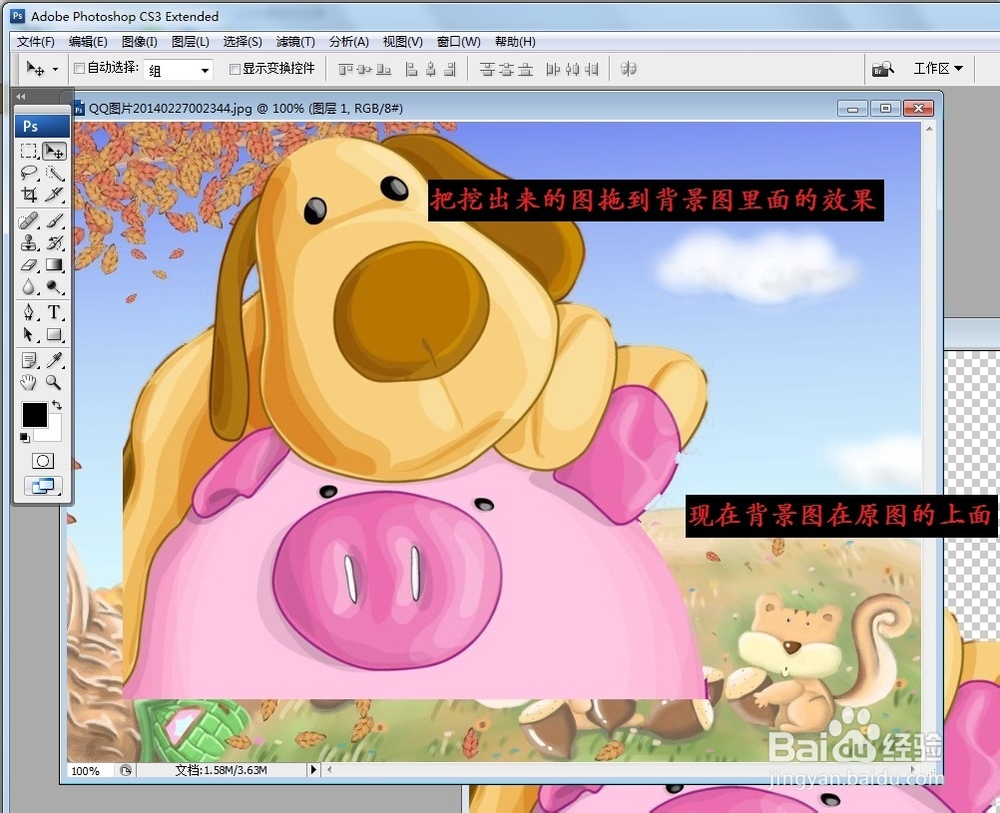The image size is (1000, 813).
Task: Open status bar info flyout arrow
Action: (313, 770)
